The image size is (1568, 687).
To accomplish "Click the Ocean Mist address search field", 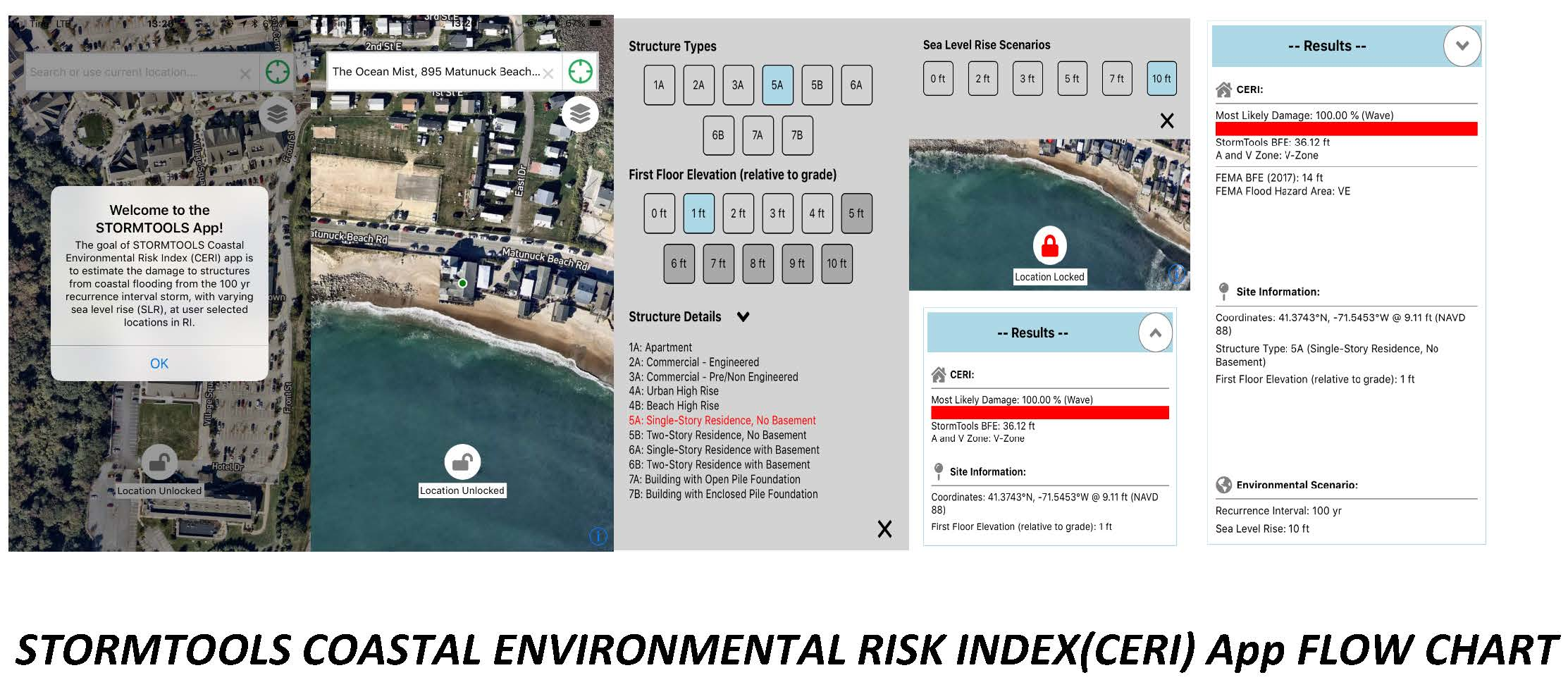I will tap(445, 71).
